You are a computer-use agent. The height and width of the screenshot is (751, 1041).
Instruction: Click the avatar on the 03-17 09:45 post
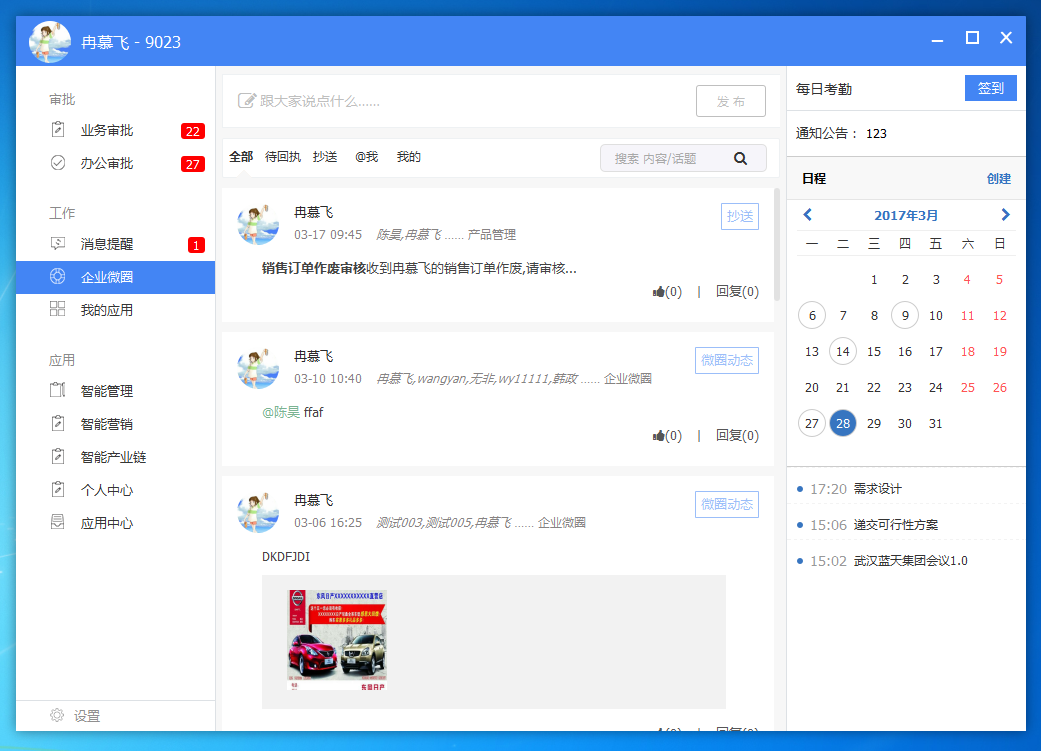[x=258, y=224]
